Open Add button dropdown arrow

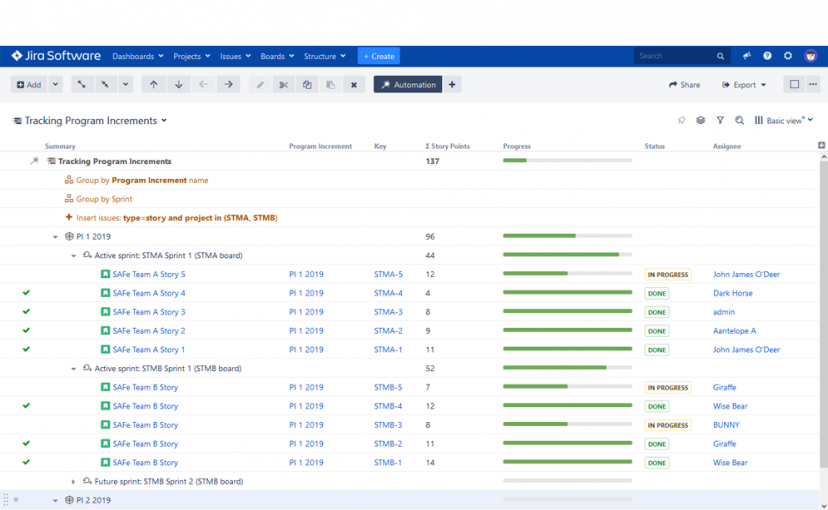coord(55,84)
